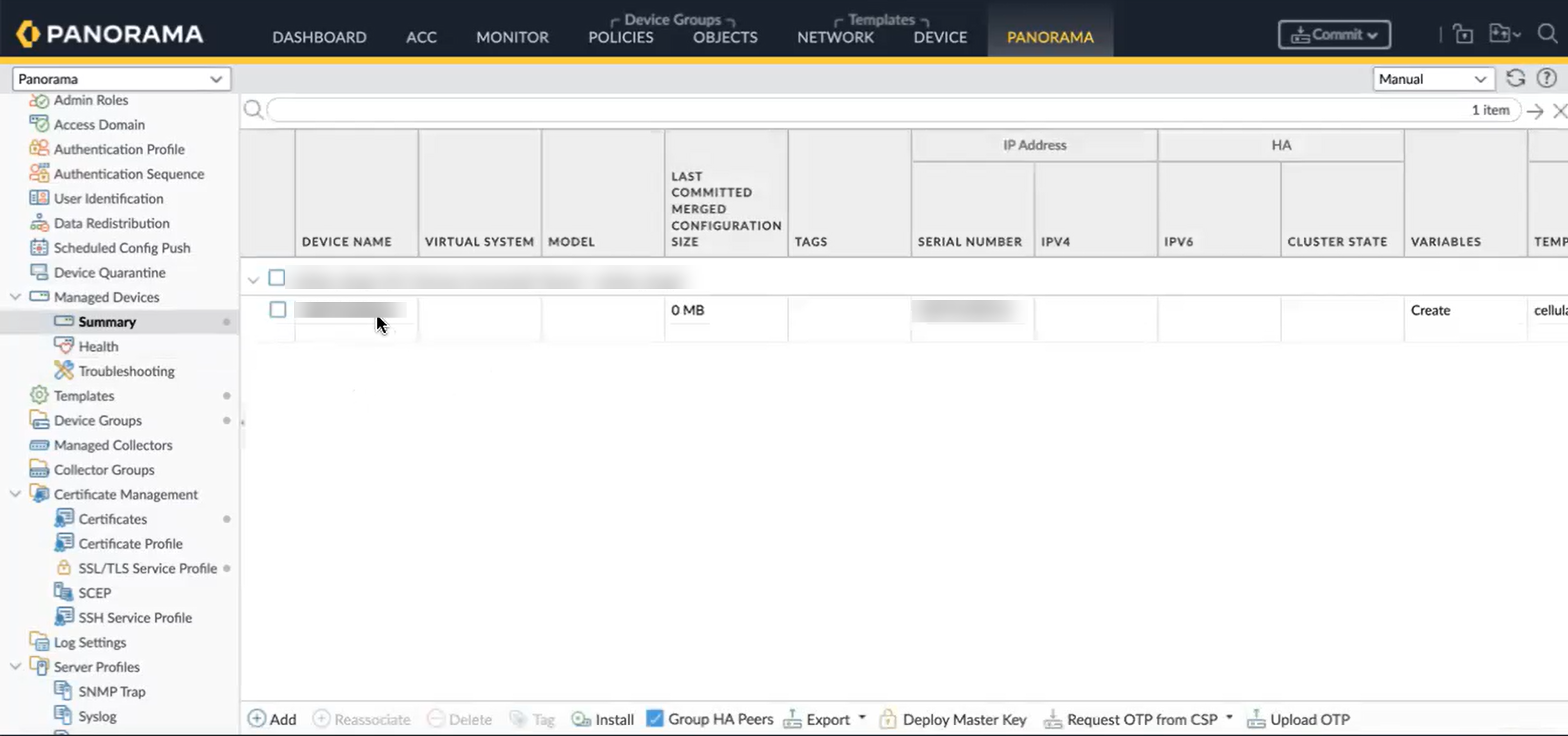Select the blurred device row checkbox

[278, 310]
